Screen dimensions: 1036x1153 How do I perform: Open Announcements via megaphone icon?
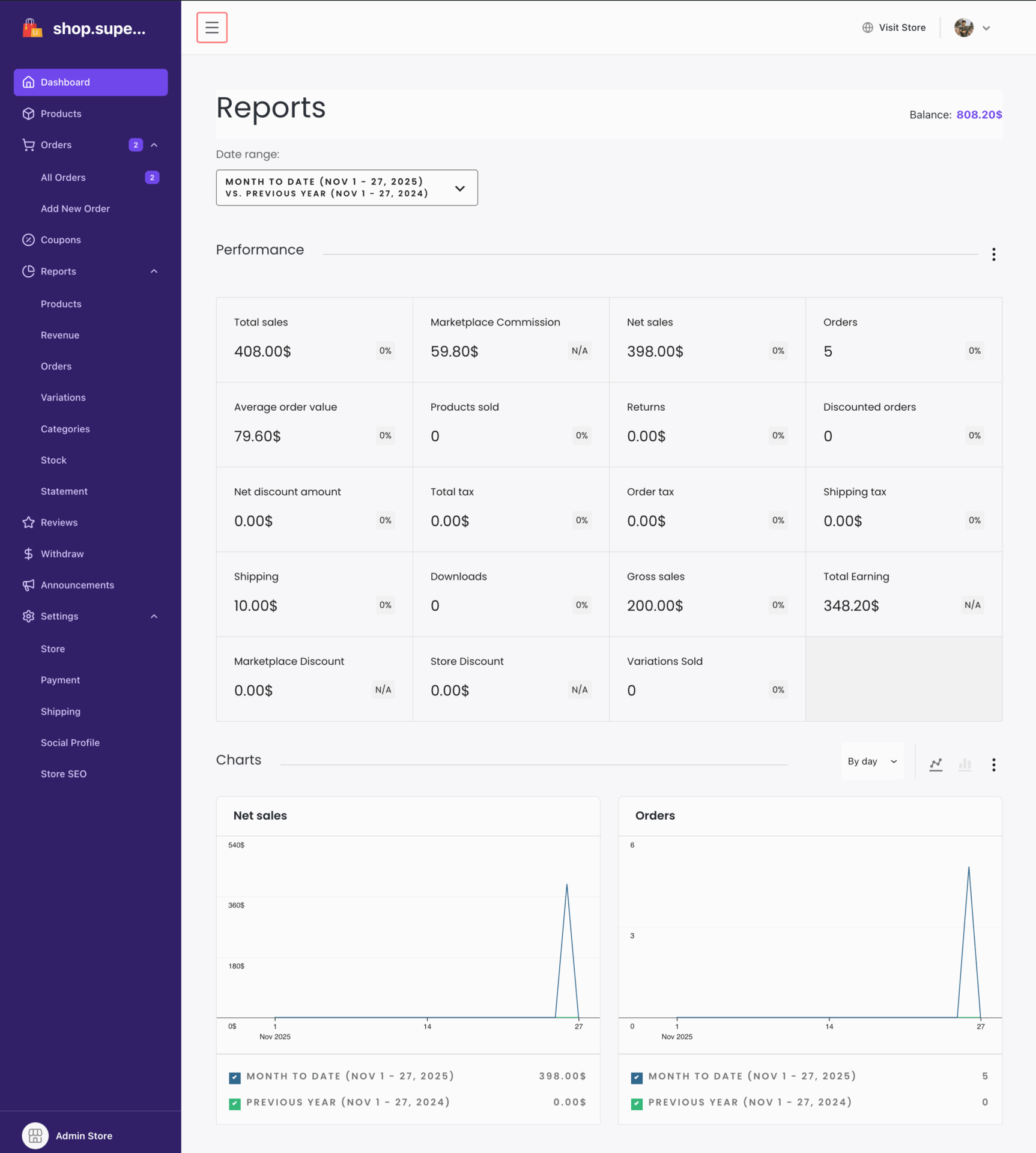[29, 585]
